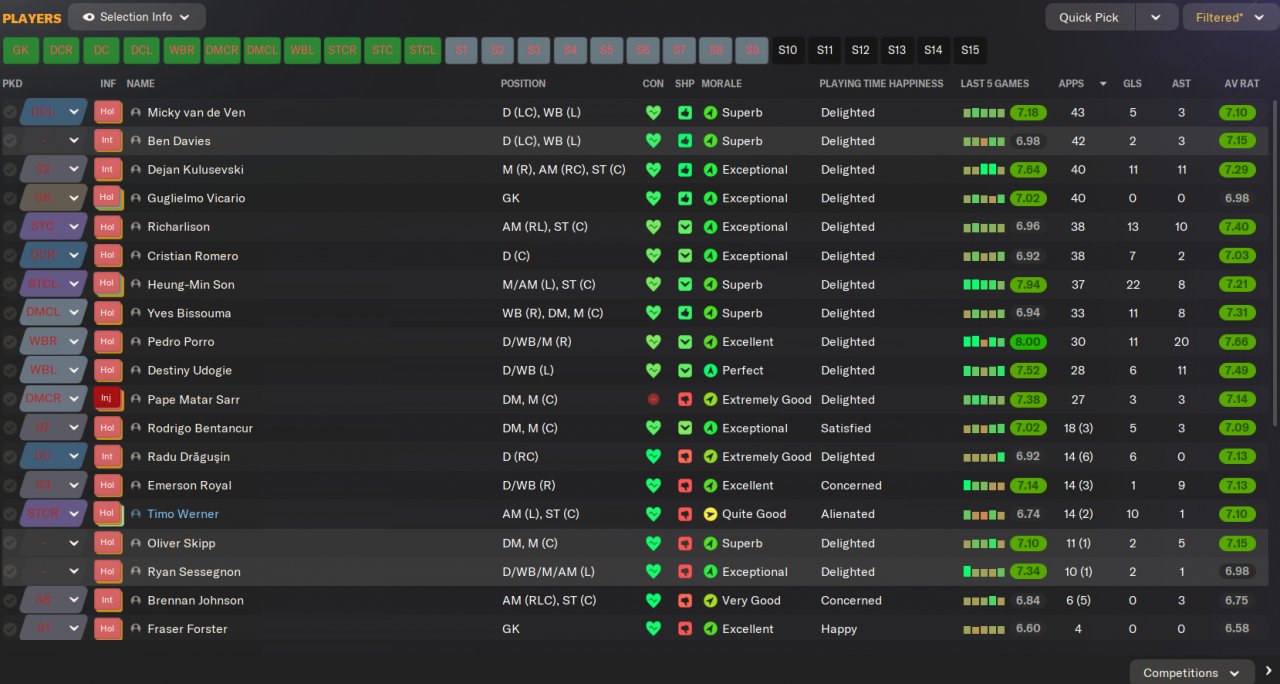Click sharpness icon in Richarlison's row
The image size is (1280, 684).
tap(684, 227)
